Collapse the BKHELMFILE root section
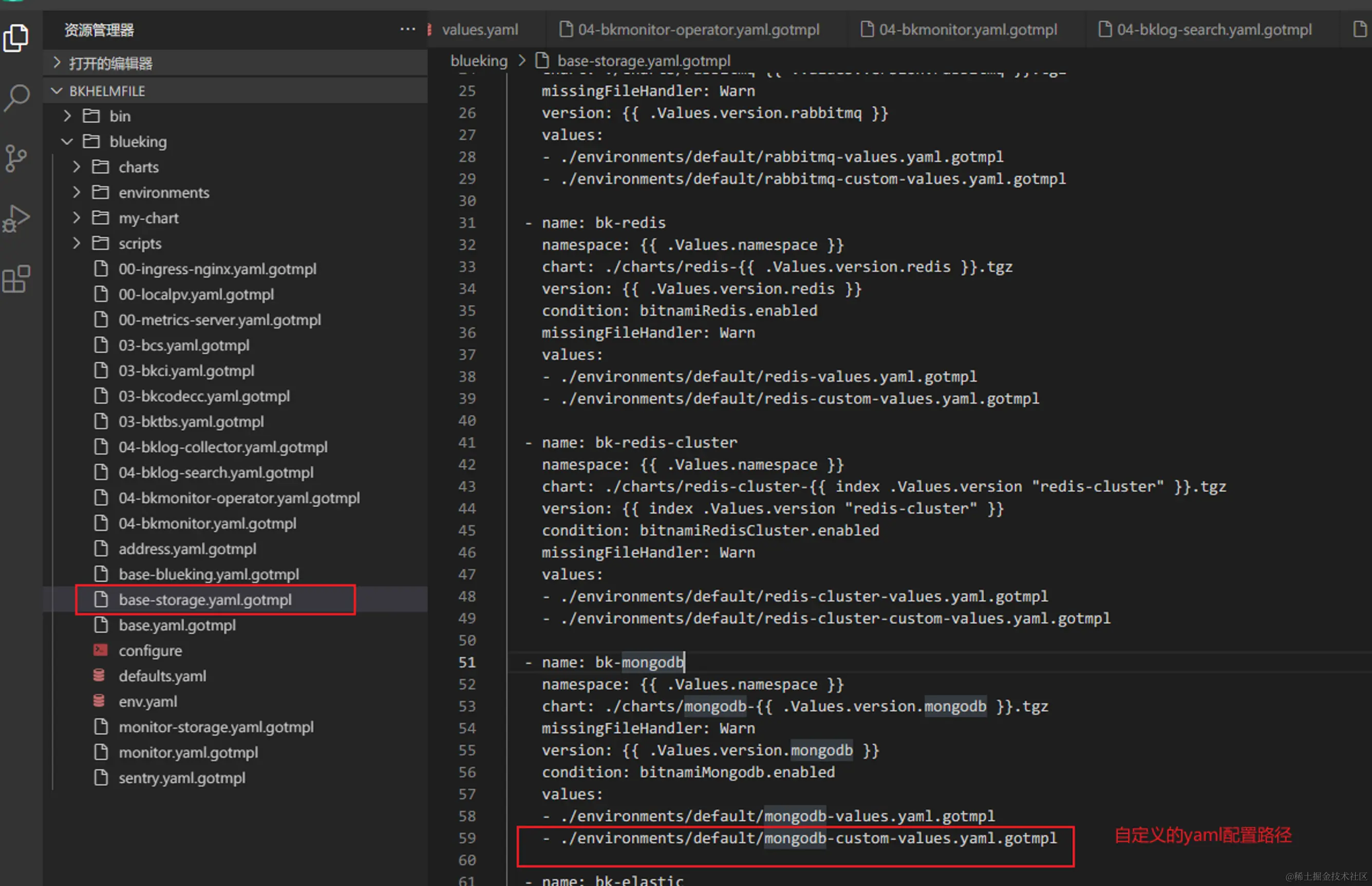1372x886 pixels. (x=107, y=91)
